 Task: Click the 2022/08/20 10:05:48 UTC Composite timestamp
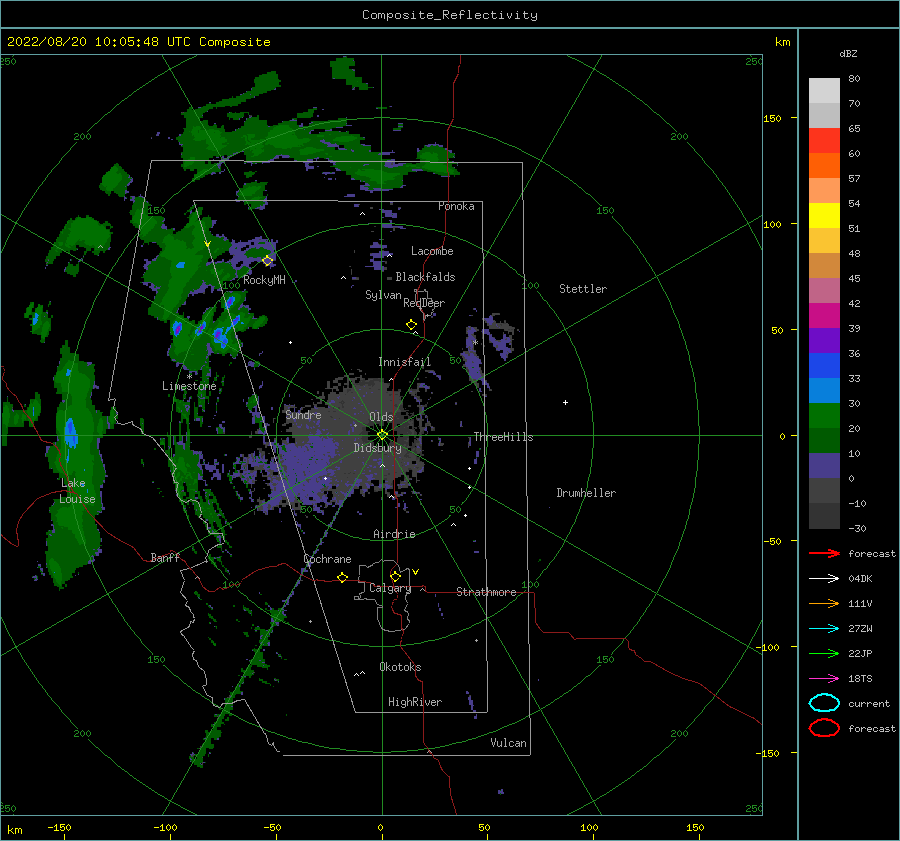138,42
